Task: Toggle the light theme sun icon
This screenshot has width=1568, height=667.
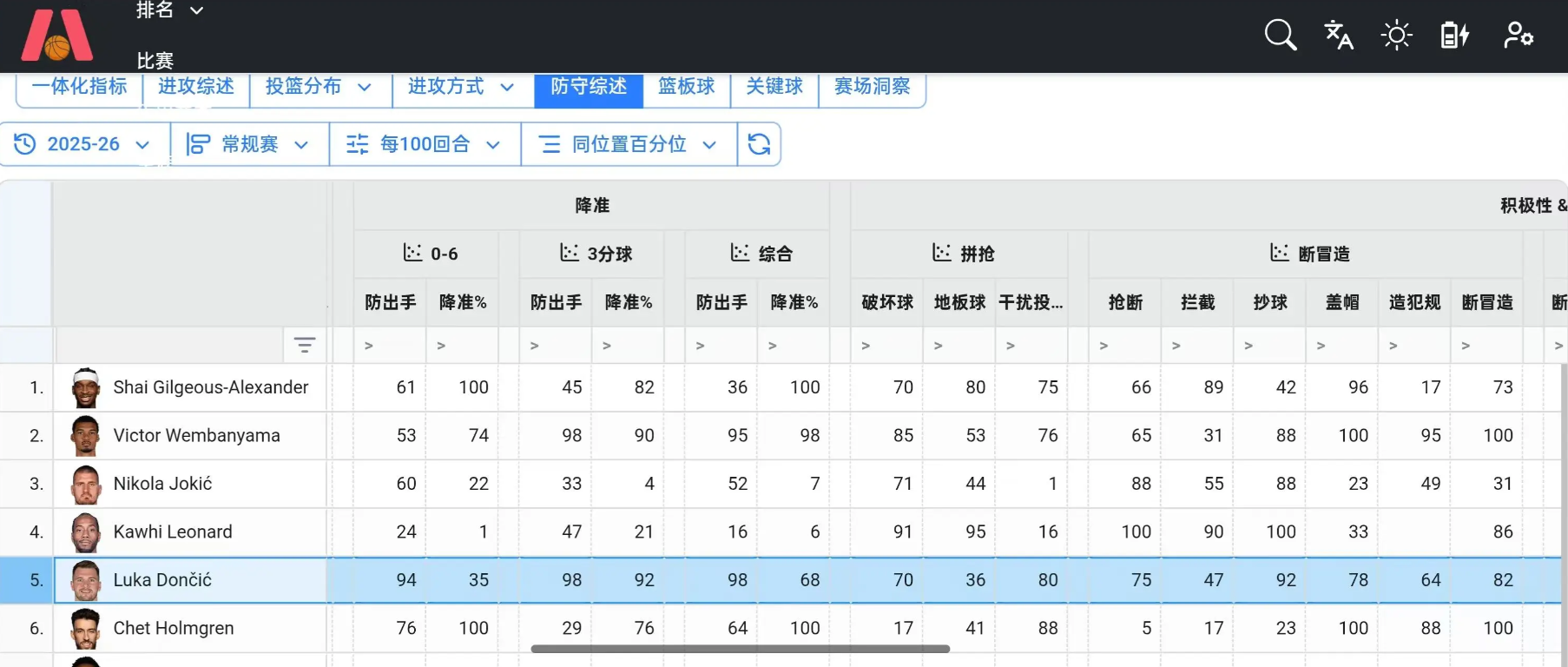Action: coord(1396,36)
